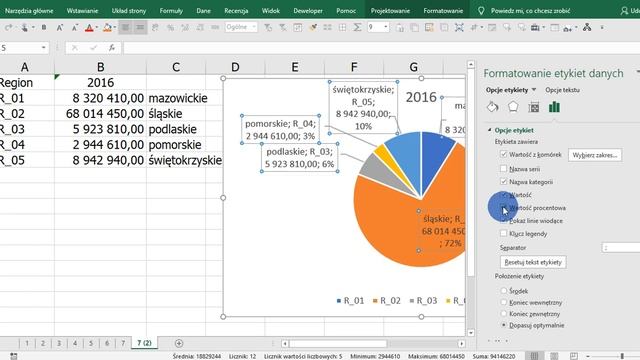Collapse the Opcje etykiet section triangle
Viewport: 640px width, 360px height.
tap(489, 130)
